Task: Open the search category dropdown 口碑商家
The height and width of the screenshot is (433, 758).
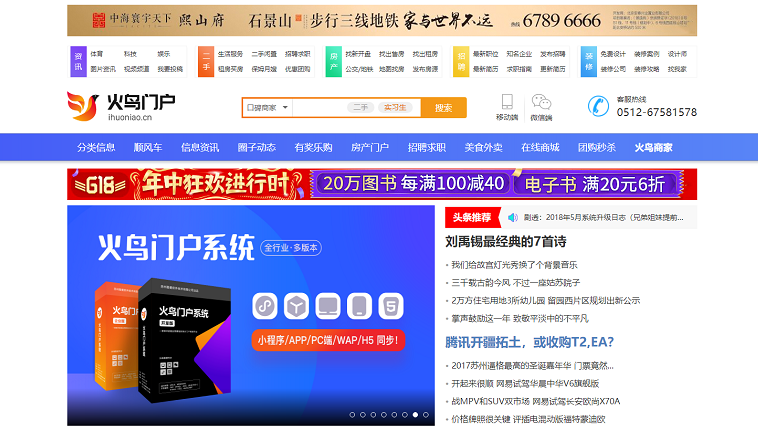Action: 267,107
